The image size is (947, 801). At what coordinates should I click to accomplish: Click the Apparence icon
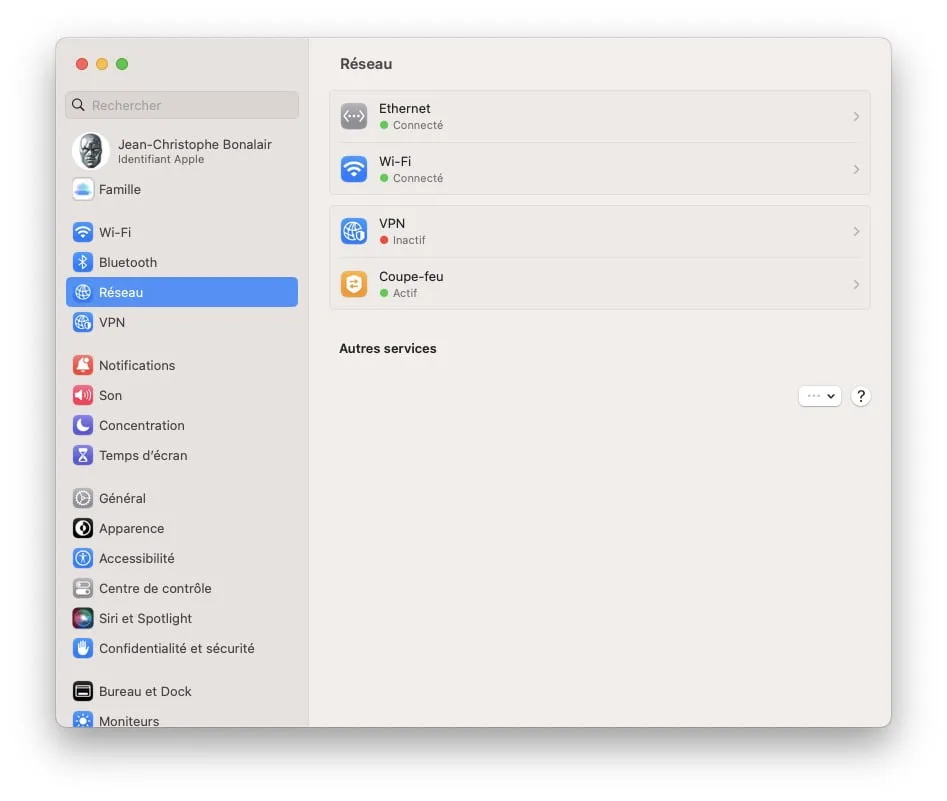point(83,528)
